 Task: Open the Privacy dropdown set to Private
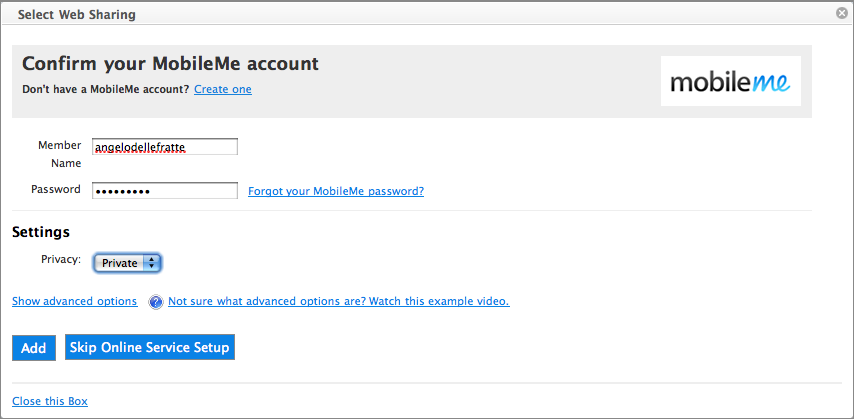(127, 263)
